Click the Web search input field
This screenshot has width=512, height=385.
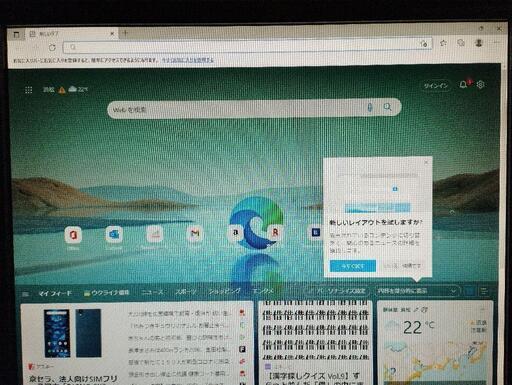point(237,109)
